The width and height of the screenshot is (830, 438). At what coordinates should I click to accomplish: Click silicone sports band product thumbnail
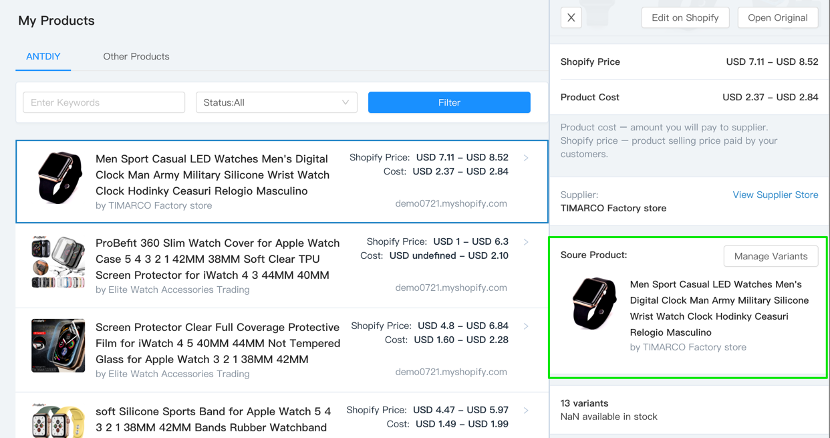click(x=58, y=421)
